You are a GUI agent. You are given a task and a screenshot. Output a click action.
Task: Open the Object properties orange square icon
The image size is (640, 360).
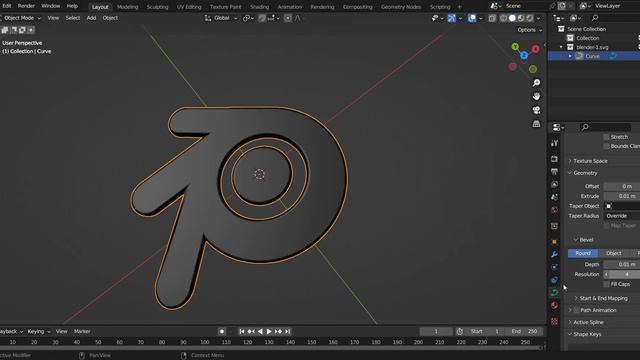(x=554, y=242)
